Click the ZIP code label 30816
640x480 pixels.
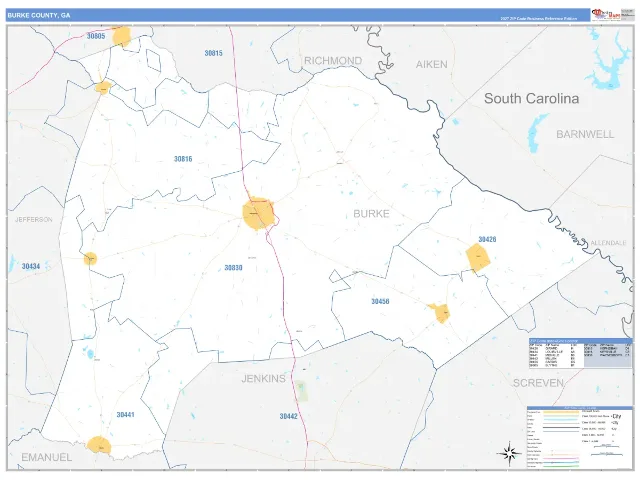coord(183,159)
